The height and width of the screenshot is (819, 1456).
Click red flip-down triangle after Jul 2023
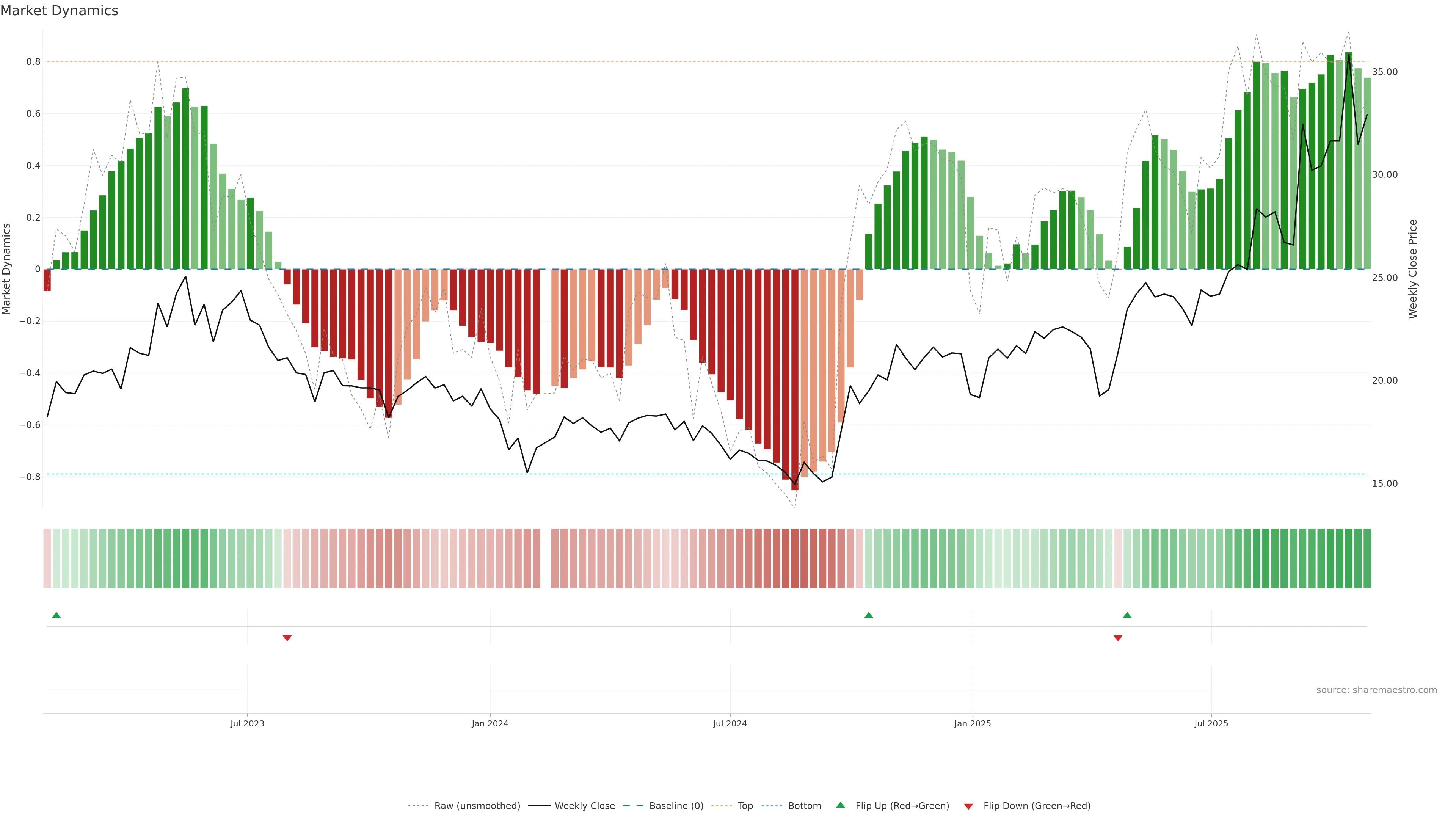tap(287, 638)
